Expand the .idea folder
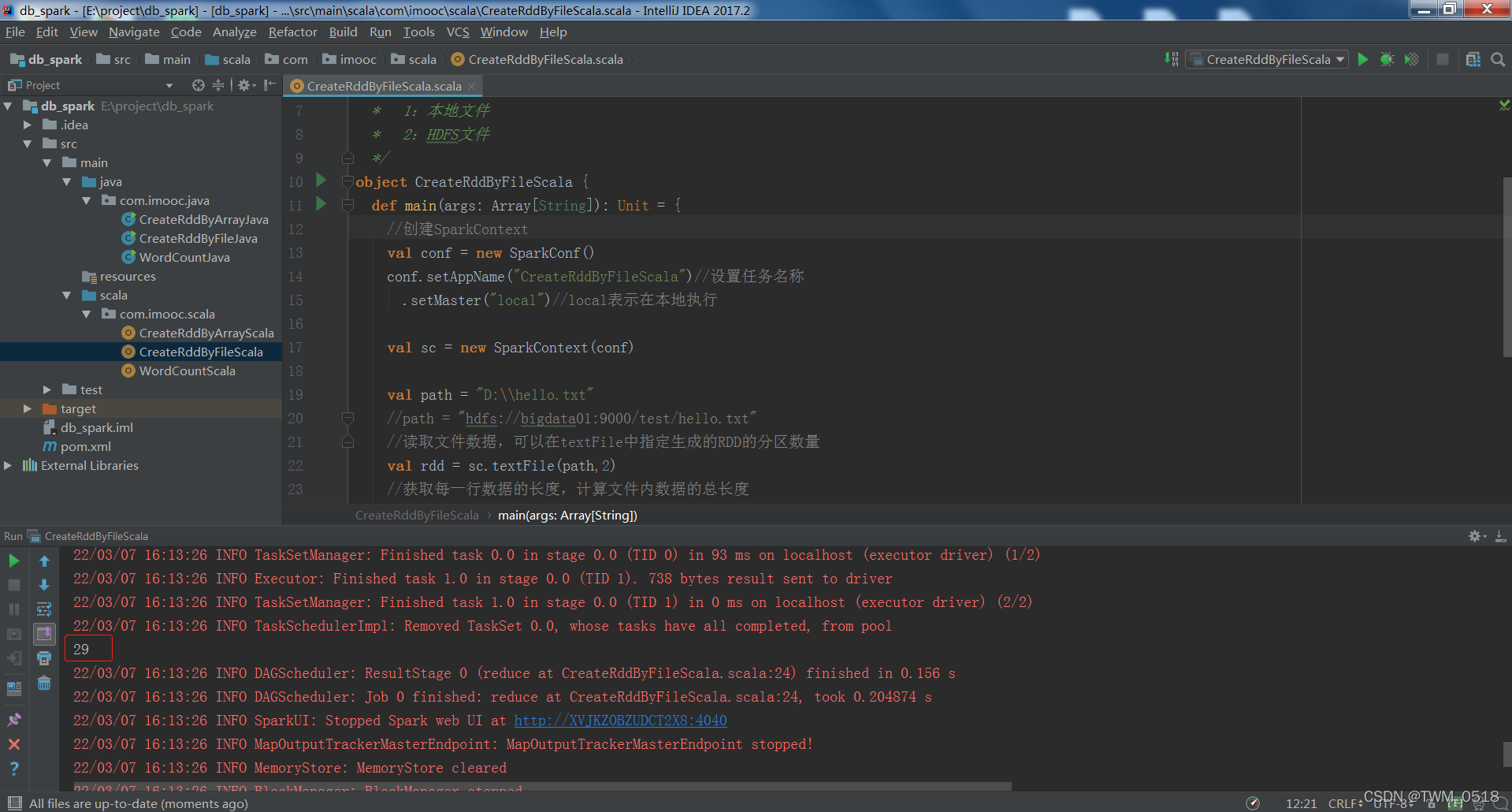The height and width of the screenshot is (812, 1512). click(28, 125)
